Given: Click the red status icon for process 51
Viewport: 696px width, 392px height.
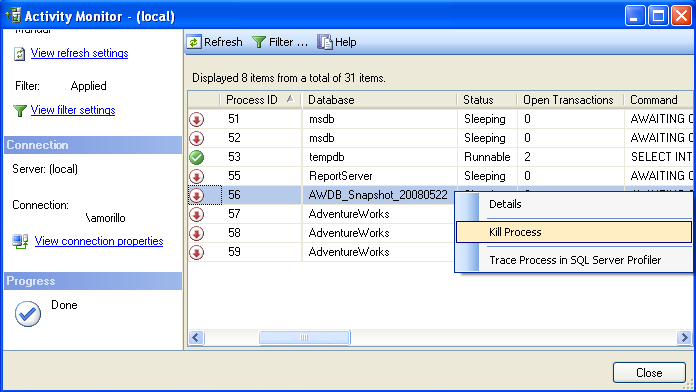Looking at the screenshot, I should click(x=197, y=119).
